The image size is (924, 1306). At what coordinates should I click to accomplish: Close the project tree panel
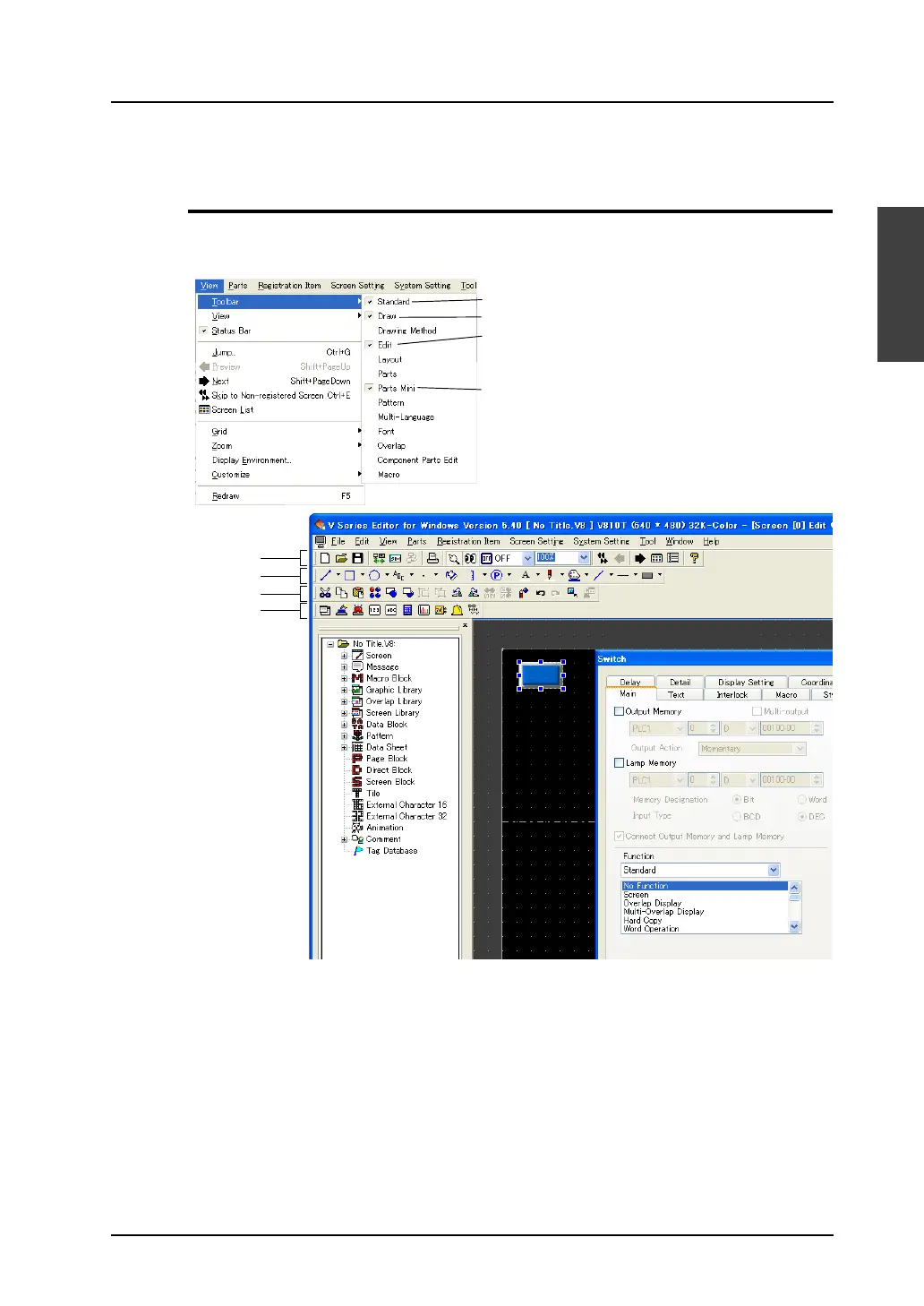click(x=465, y=625)
